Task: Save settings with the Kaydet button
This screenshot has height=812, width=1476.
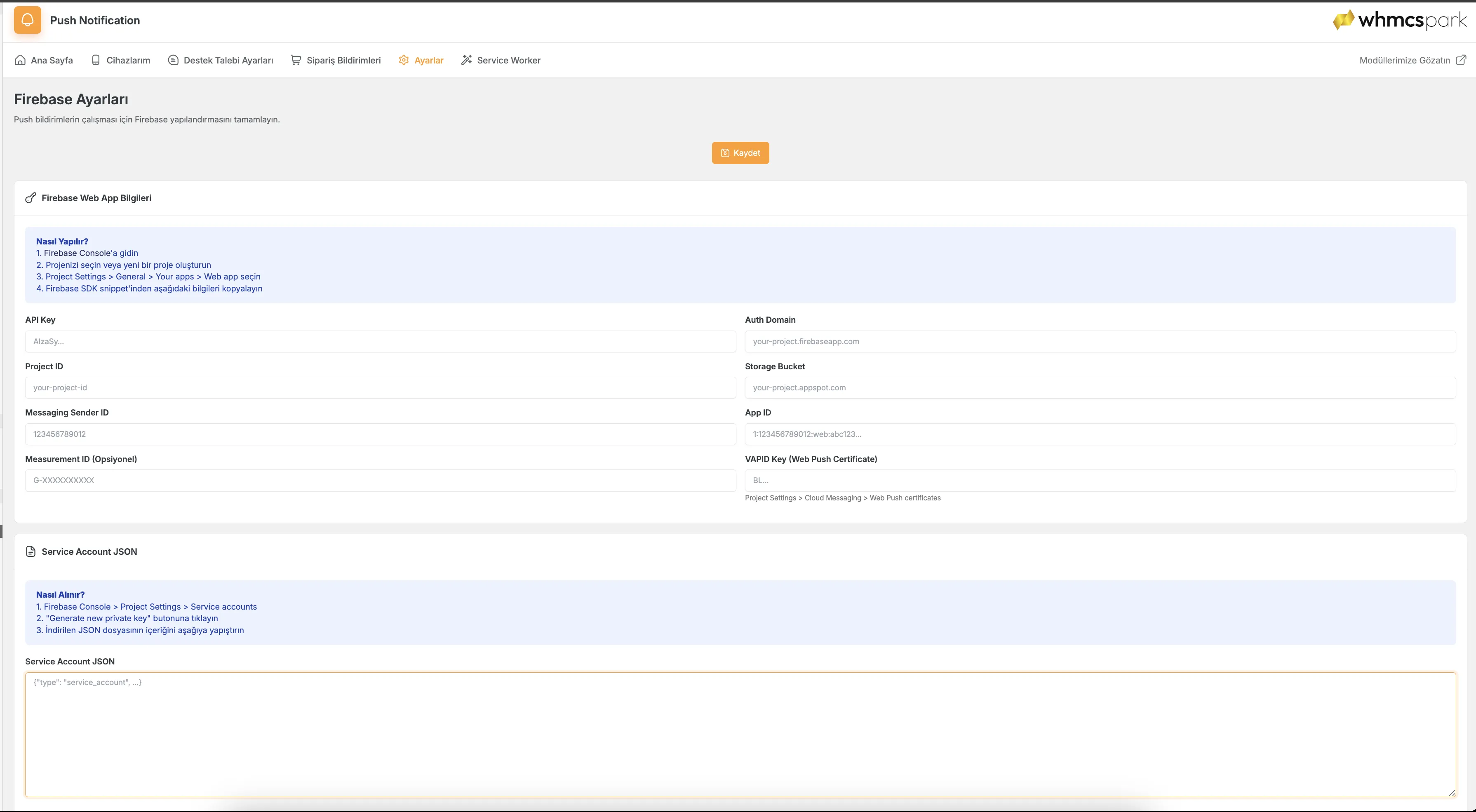Action: (740, 153)
